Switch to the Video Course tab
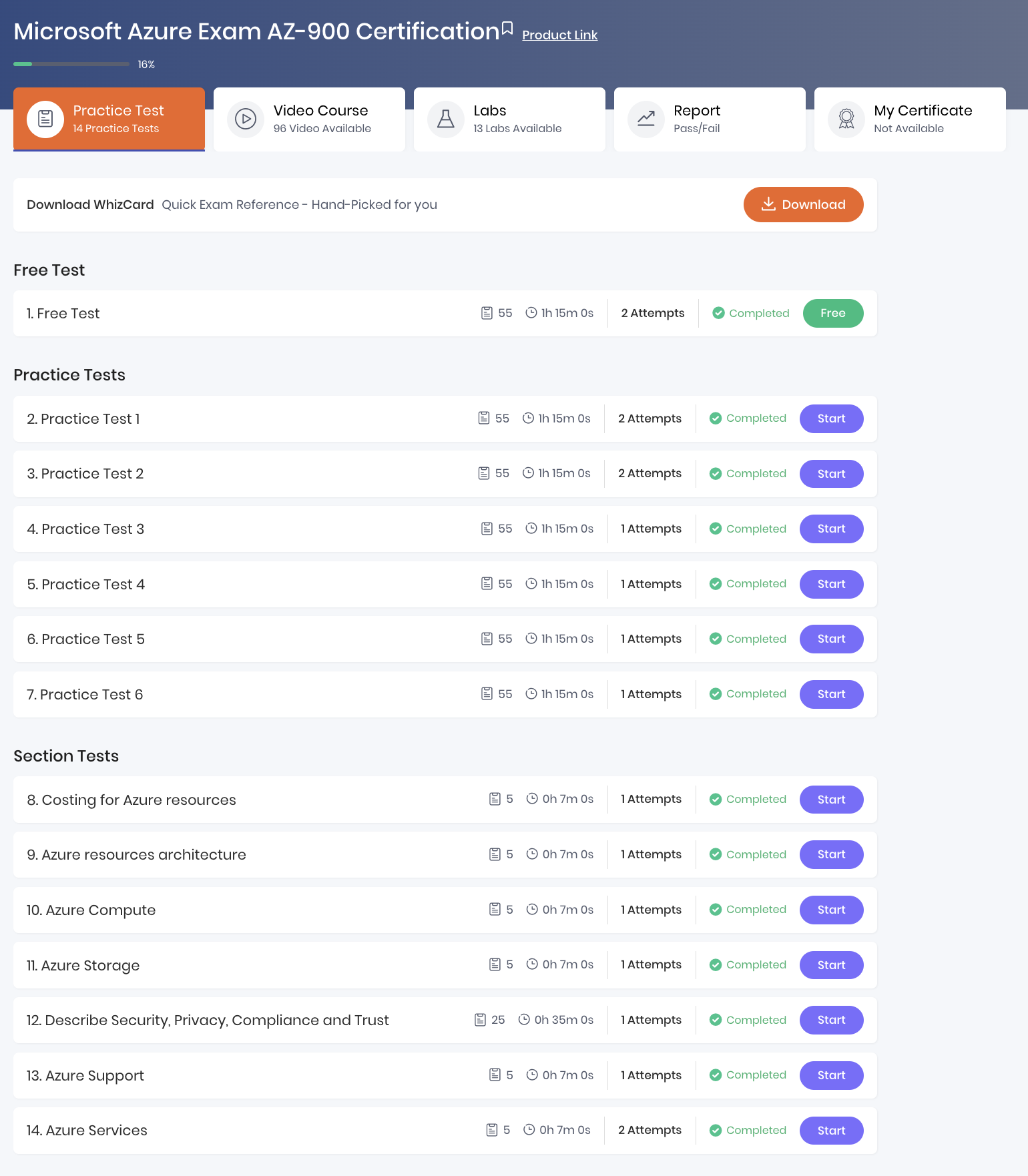The height and width of the screenshot is (1176, 1028). [309, 119]
